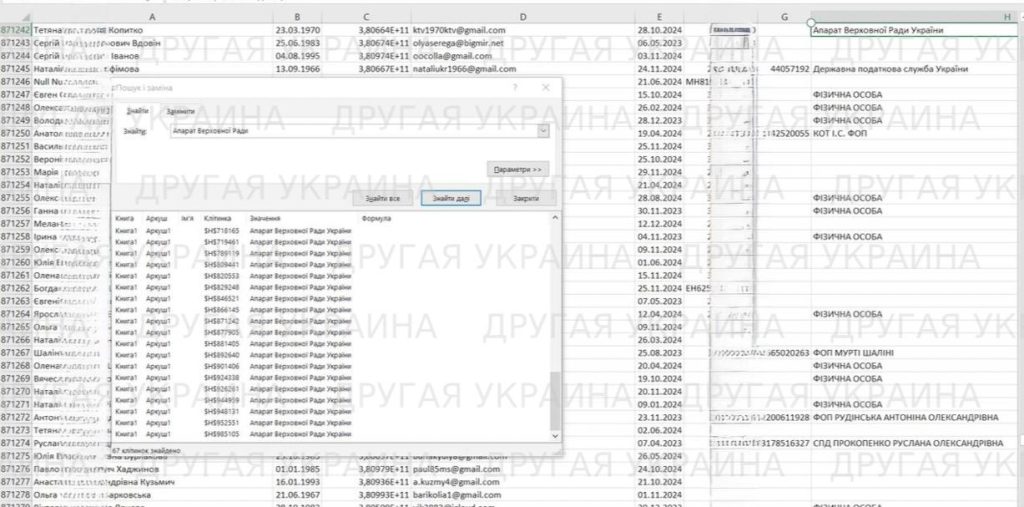Click the Закрити button
The width and height of the screenshot is (1024, 507).
pyautogui.click(x=525, y=199)
